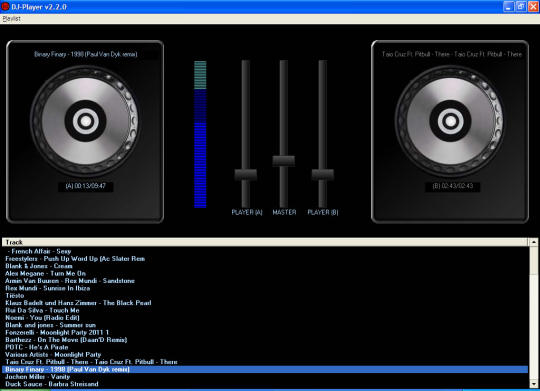This screenshot has height=391, width=540.
Task: Select track Blank & Jones - Cream
Action: [x=264, y=266]
